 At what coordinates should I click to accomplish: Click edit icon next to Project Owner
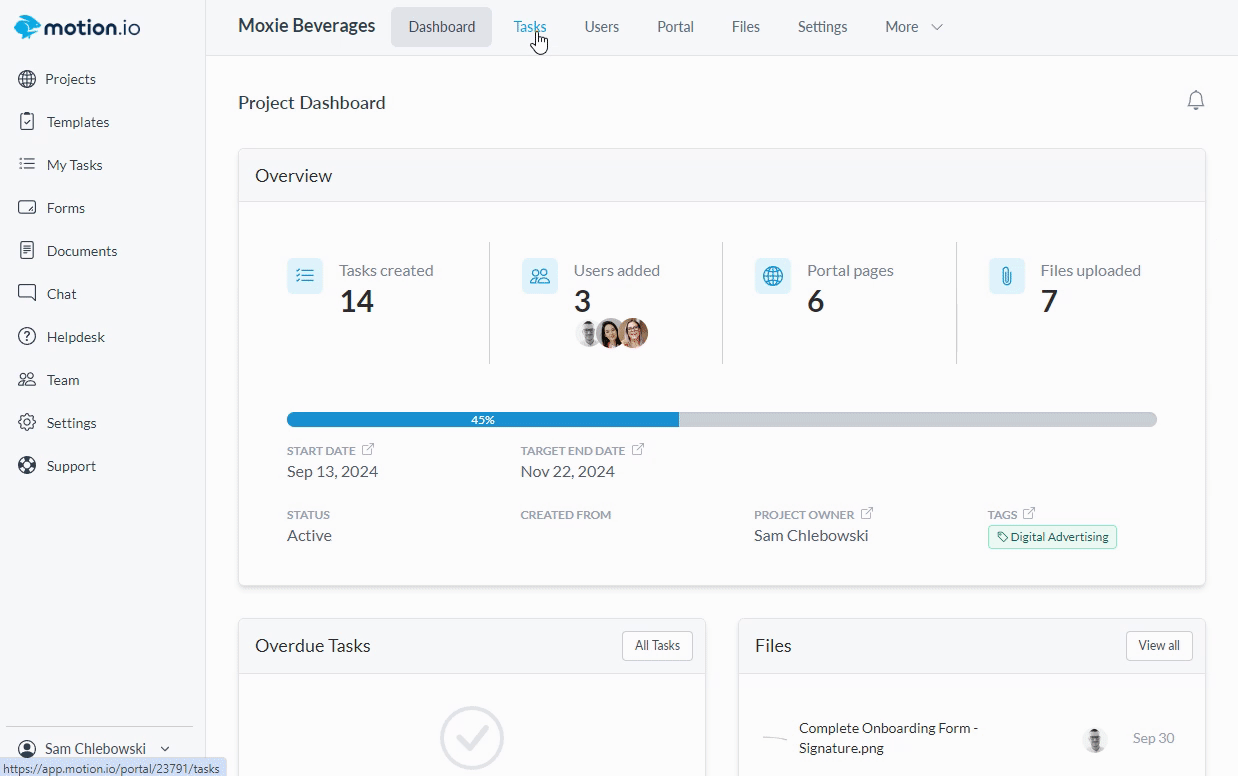coord(867,514)
